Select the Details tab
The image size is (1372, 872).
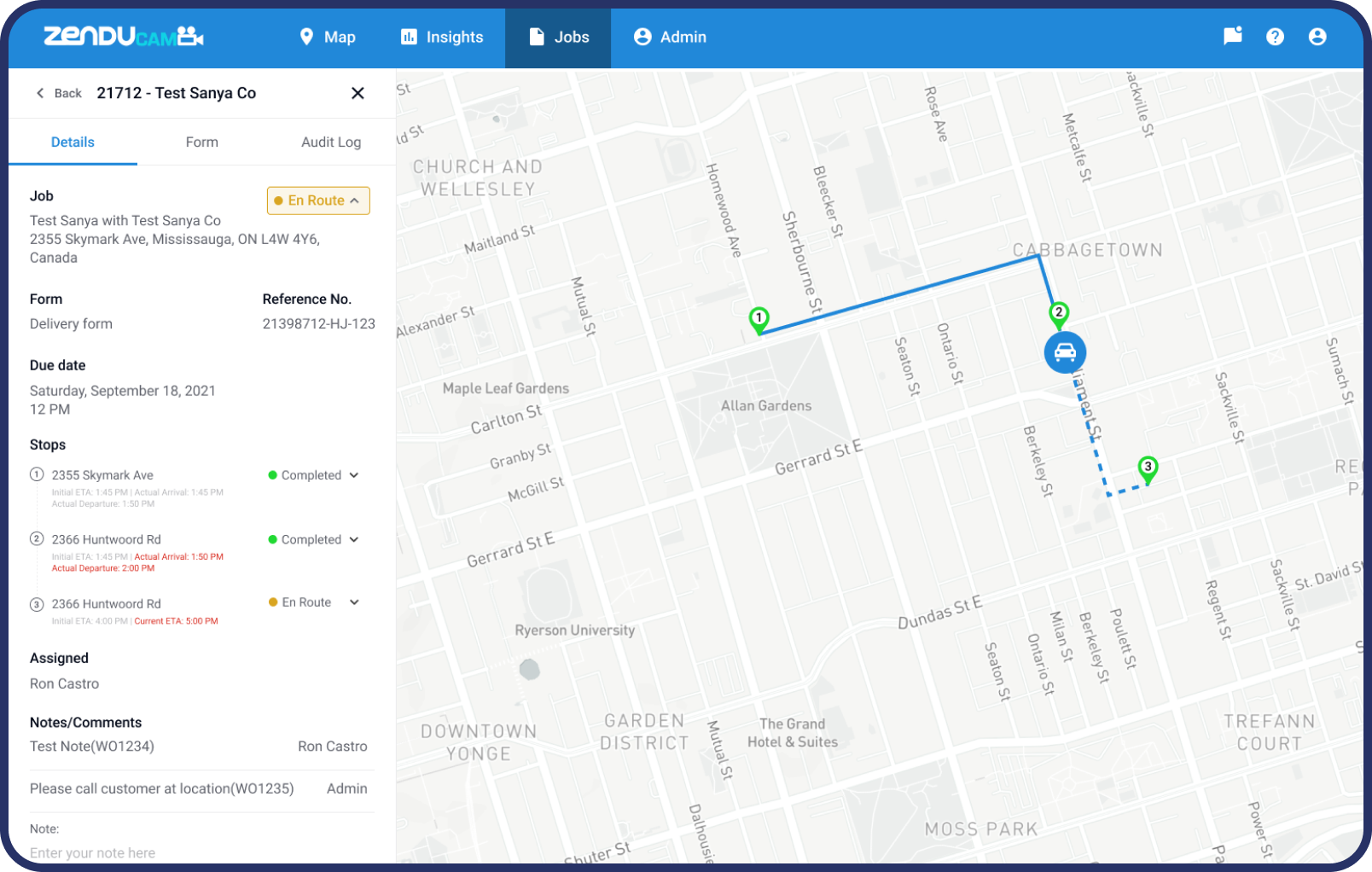(x=73, y=142)
